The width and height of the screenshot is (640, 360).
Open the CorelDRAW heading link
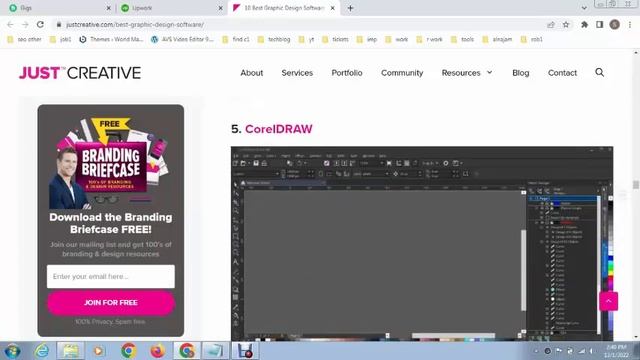[x=278, y=129]
